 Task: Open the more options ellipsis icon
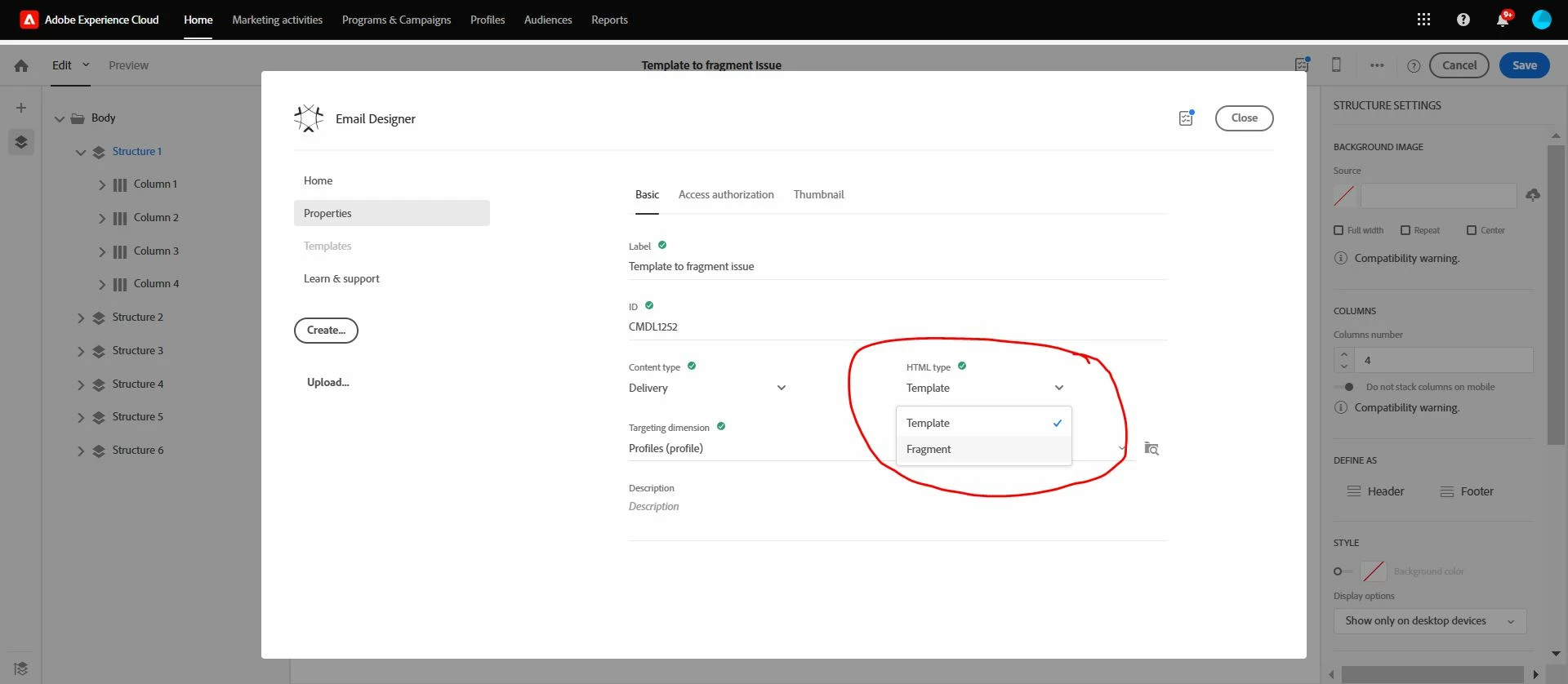tap(1377, 65)
